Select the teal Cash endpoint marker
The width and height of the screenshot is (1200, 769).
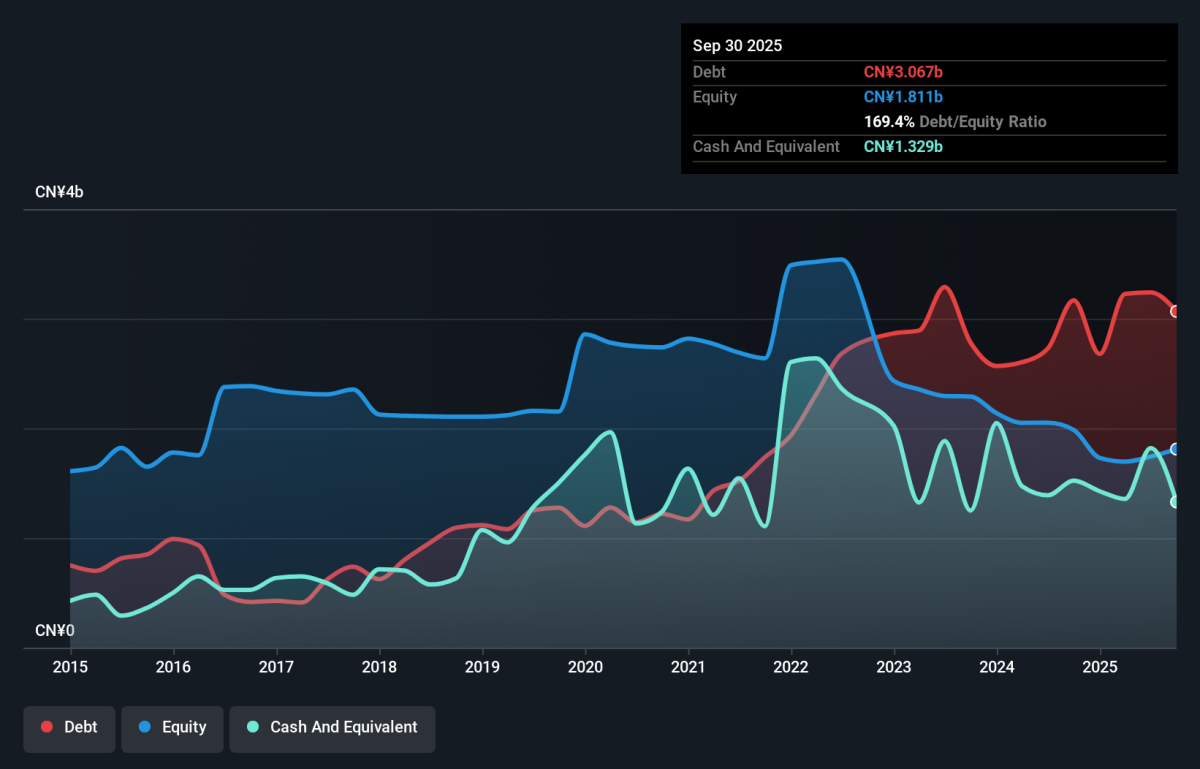coord(1176,502)
